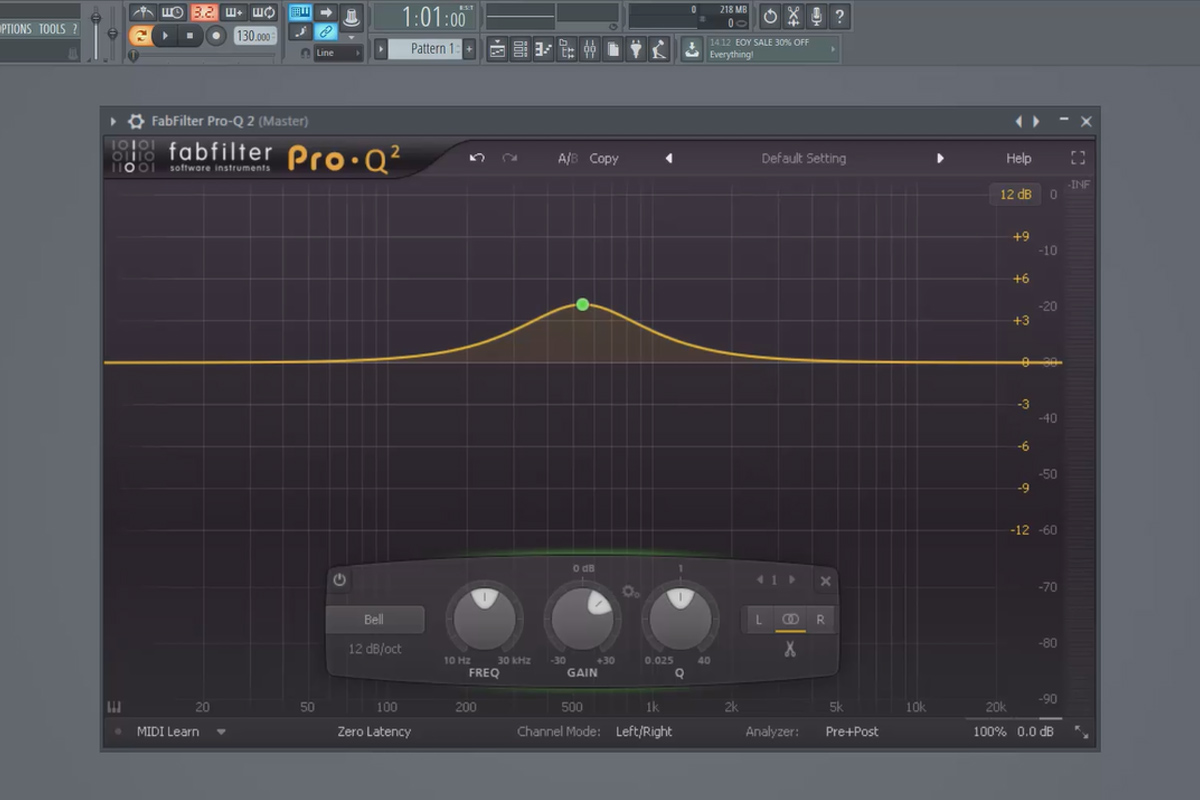The height and width of the screenshot is (800, 1200).
Task: Click the microphone recording icon
Action: 816,16
